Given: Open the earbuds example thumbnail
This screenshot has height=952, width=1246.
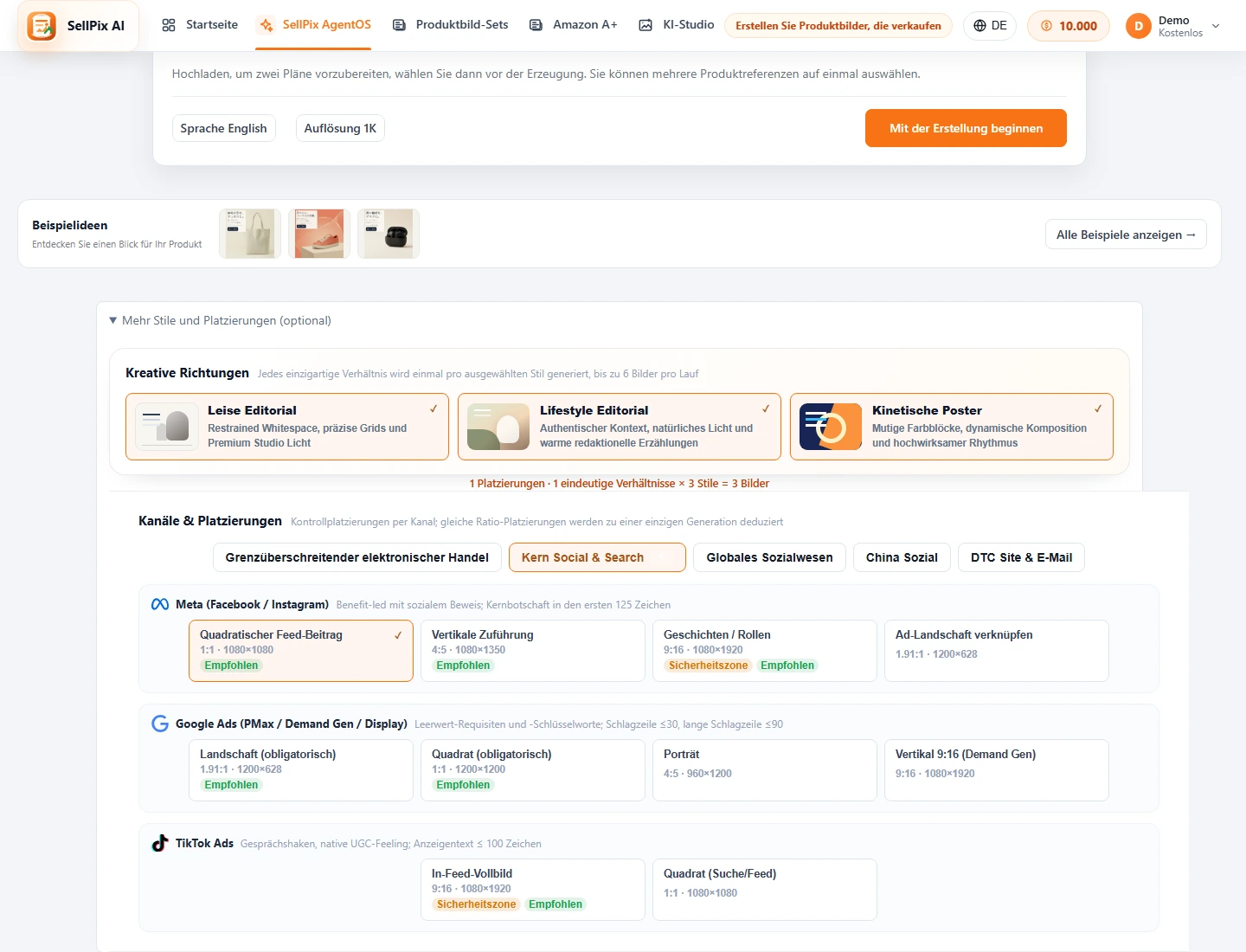Looking at the screenshot, I should [x=389, y=234].
